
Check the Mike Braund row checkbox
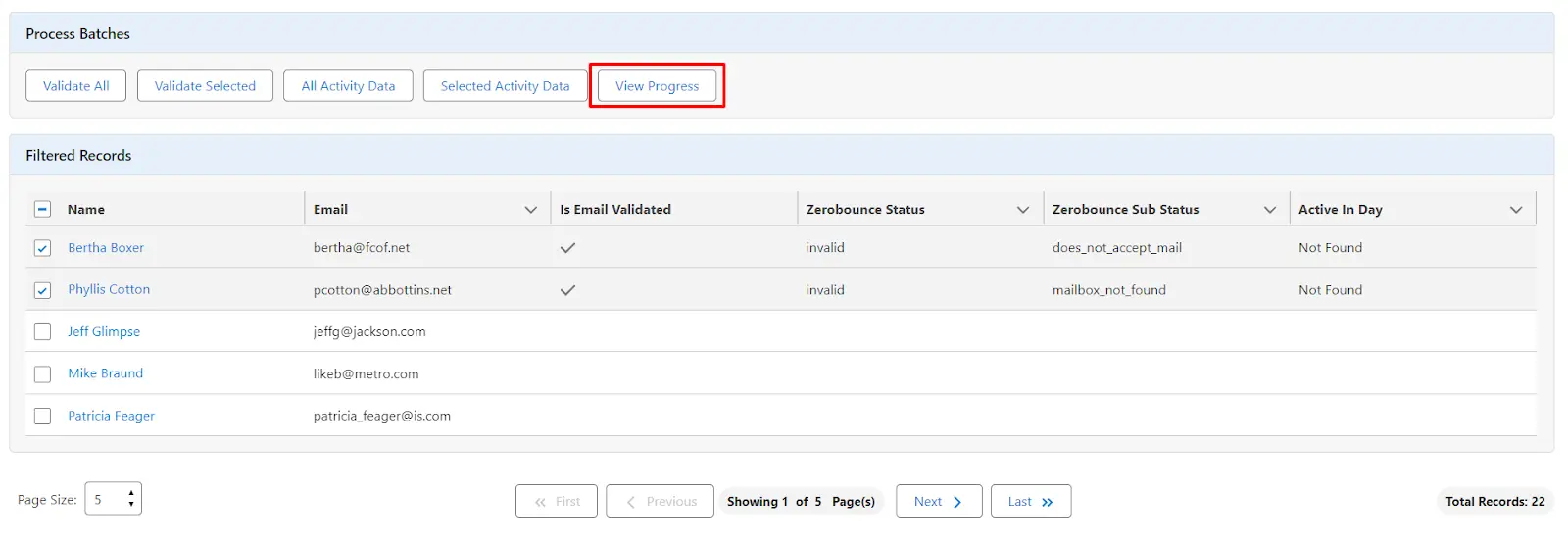pyautogui.click(x=43, y=374)
